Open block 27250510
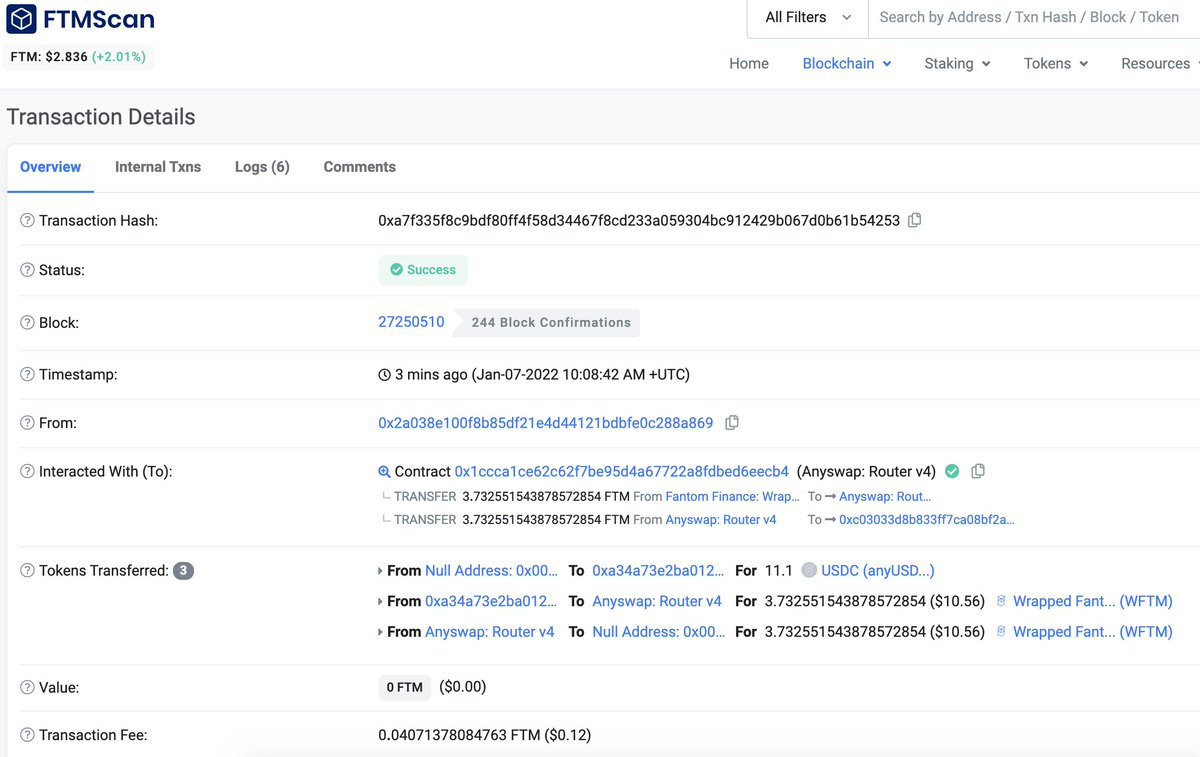This screenshot has height=757, width=1200. 411,322
